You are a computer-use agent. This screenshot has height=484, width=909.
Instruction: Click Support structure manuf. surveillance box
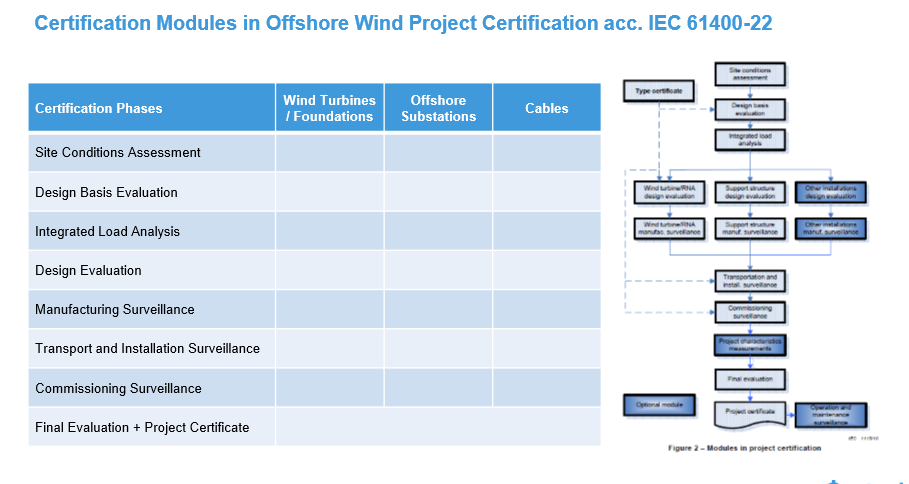(x=750, y=228)
